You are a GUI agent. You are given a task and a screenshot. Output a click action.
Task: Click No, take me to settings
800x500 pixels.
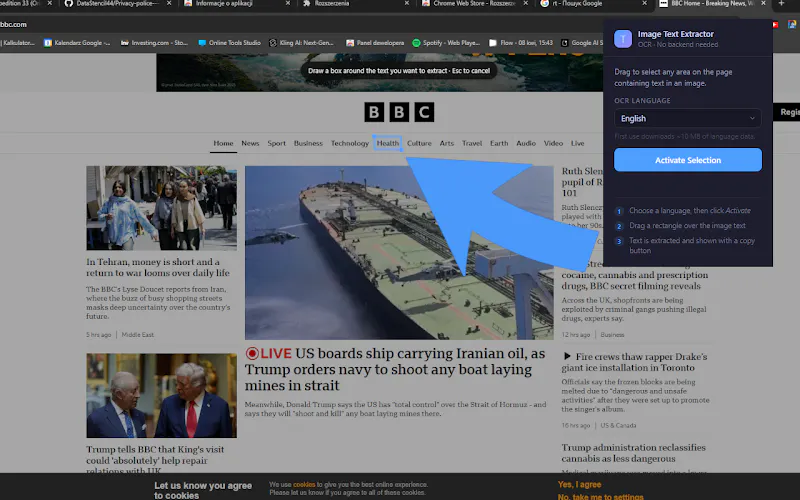point(600,496)
